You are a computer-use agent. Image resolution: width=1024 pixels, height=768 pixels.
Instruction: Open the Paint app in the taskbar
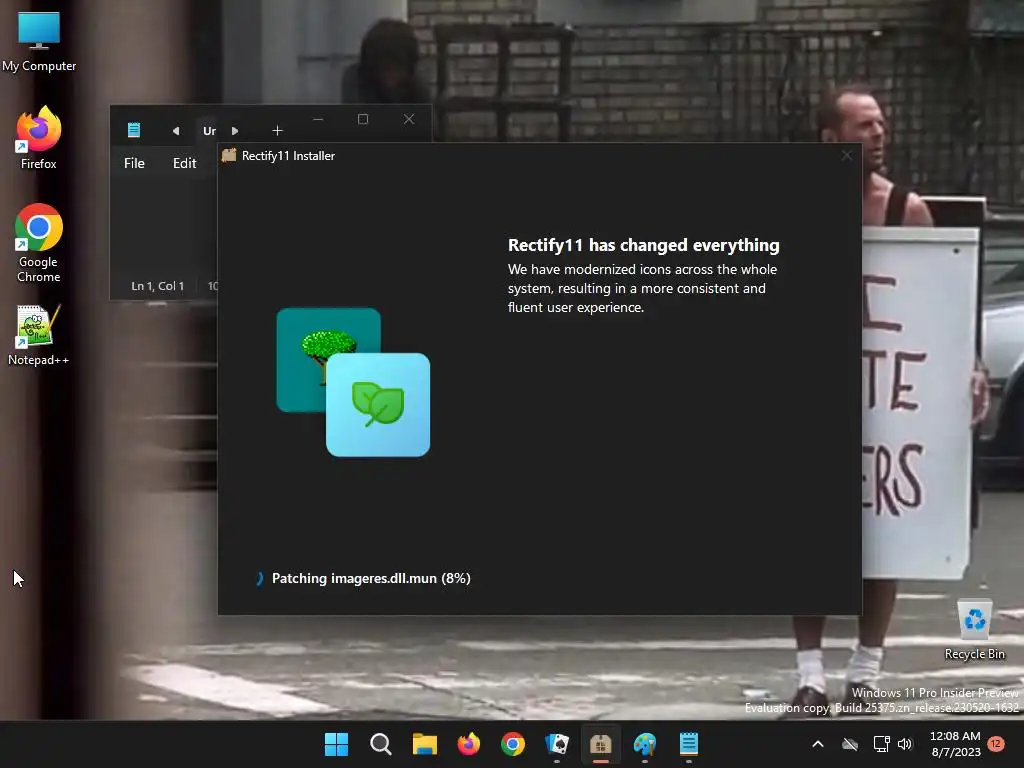(645, 744)
